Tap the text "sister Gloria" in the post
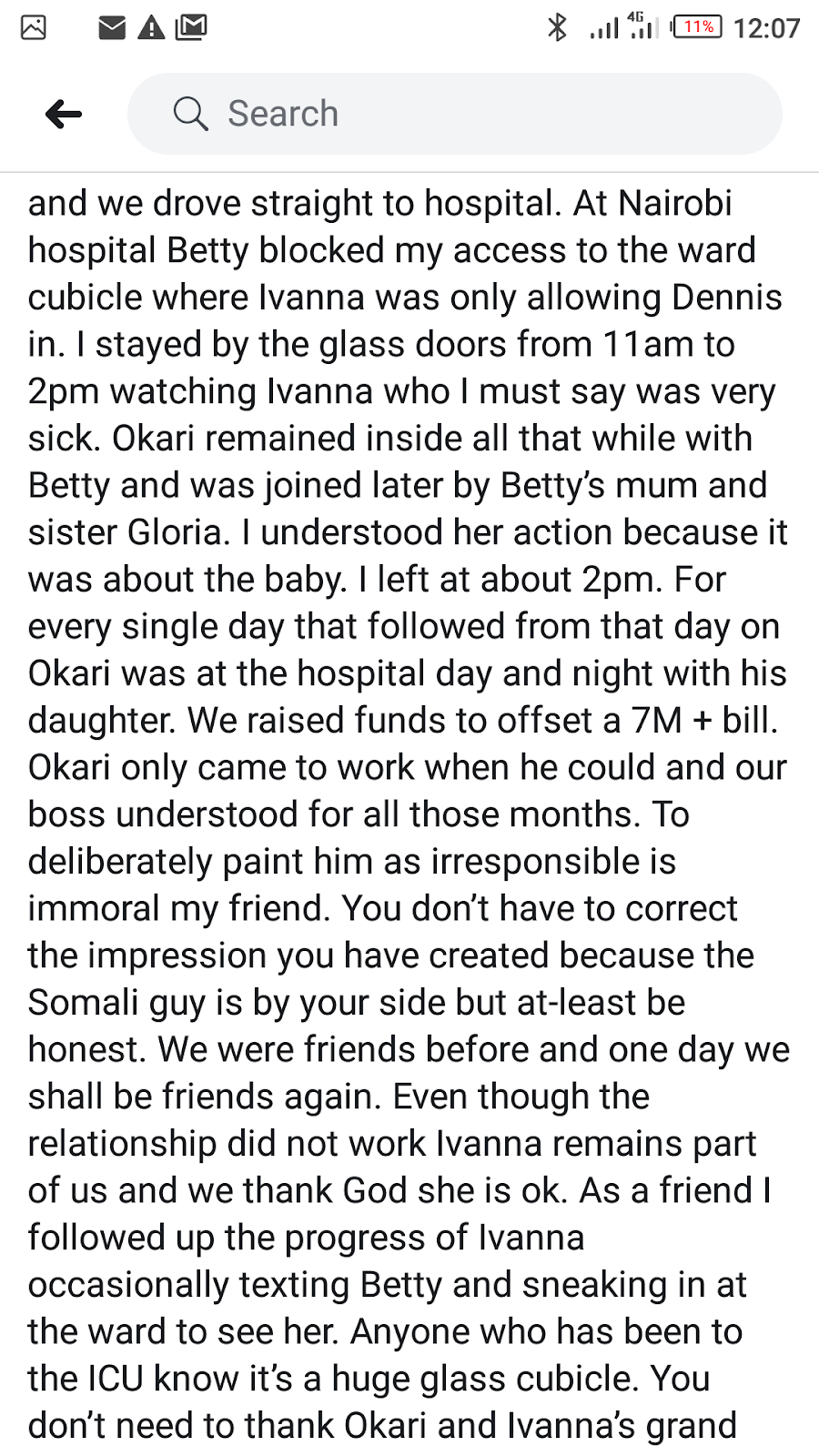The height and width of the screenshot is (1456, 819). click(125, 532)
